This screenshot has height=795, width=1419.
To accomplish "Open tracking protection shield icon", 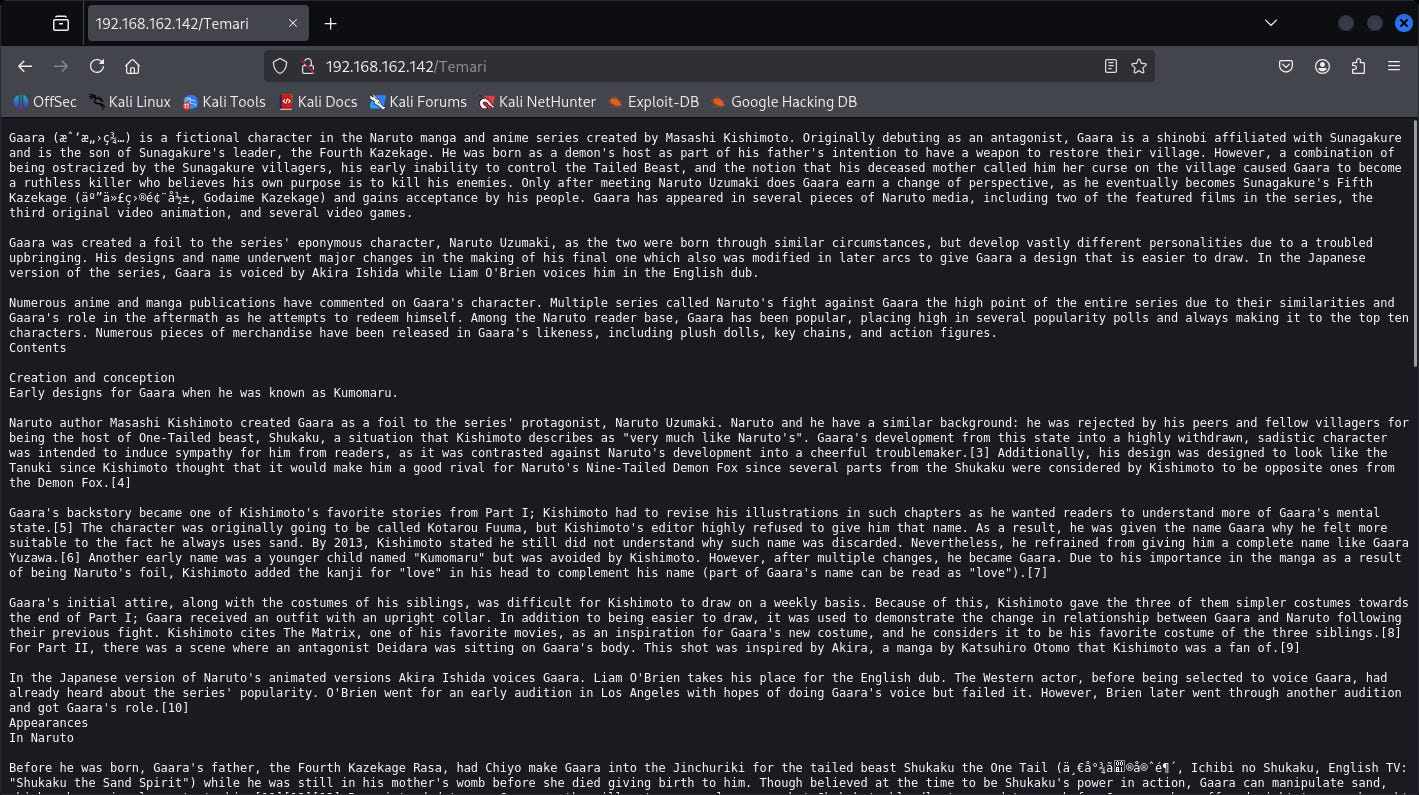I will tap(280, 66).
